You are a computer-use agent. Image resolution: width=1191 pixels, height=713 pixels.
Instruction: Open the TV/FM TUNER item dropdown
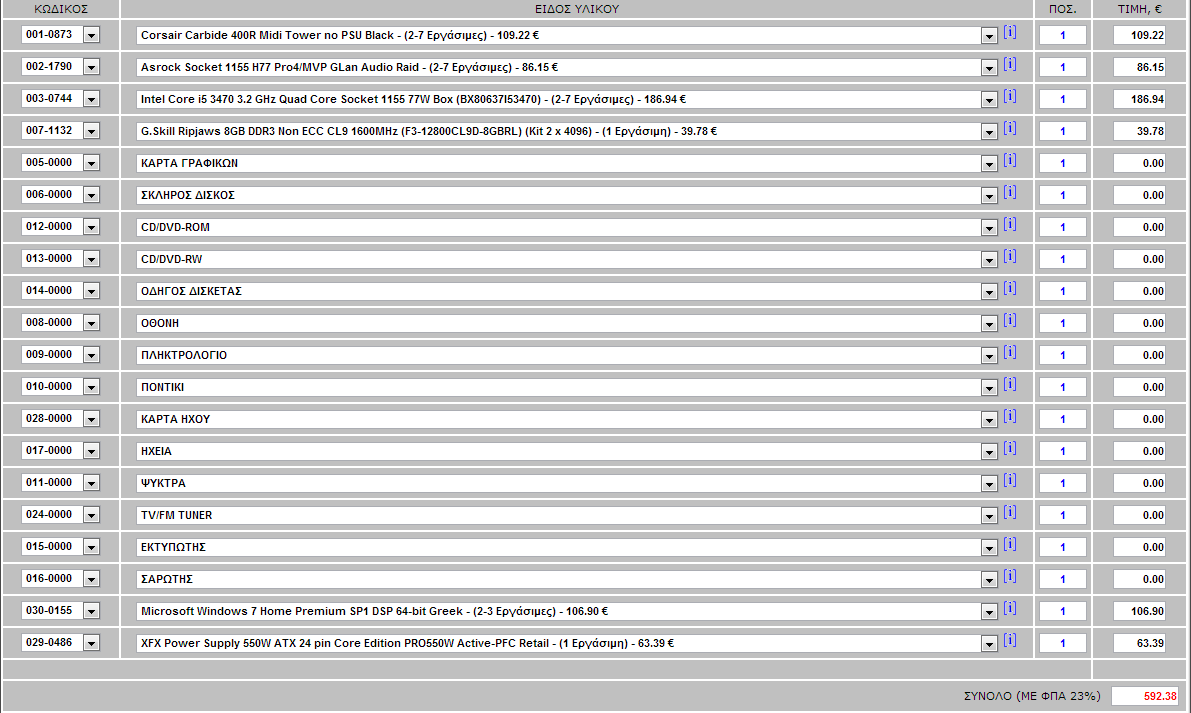tap(989, 516)
